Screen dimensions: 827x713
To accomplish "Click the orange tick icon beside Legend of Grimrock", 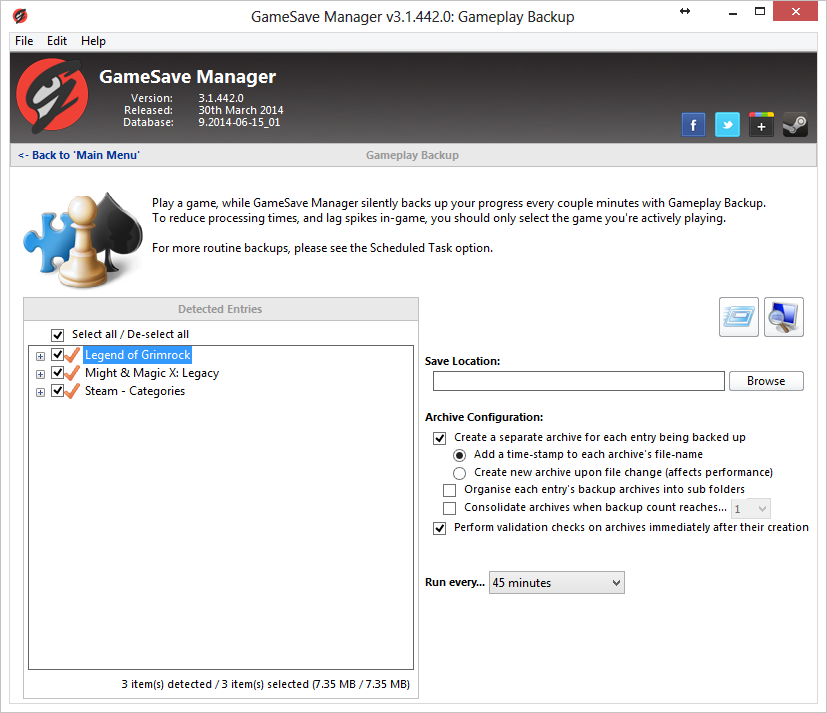I will [x=72, y=355].
